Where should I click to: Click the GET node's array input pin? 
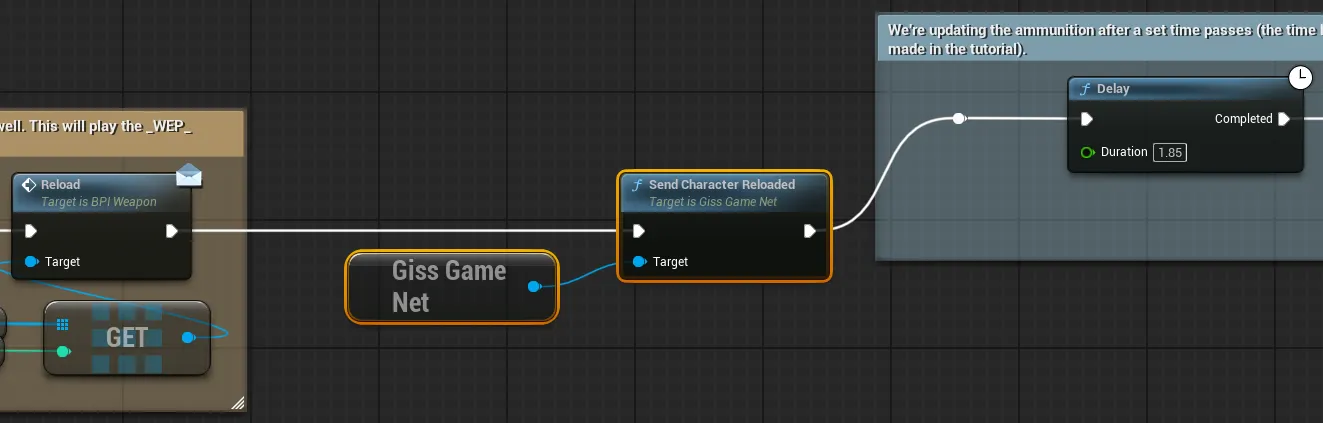(62, 325)
